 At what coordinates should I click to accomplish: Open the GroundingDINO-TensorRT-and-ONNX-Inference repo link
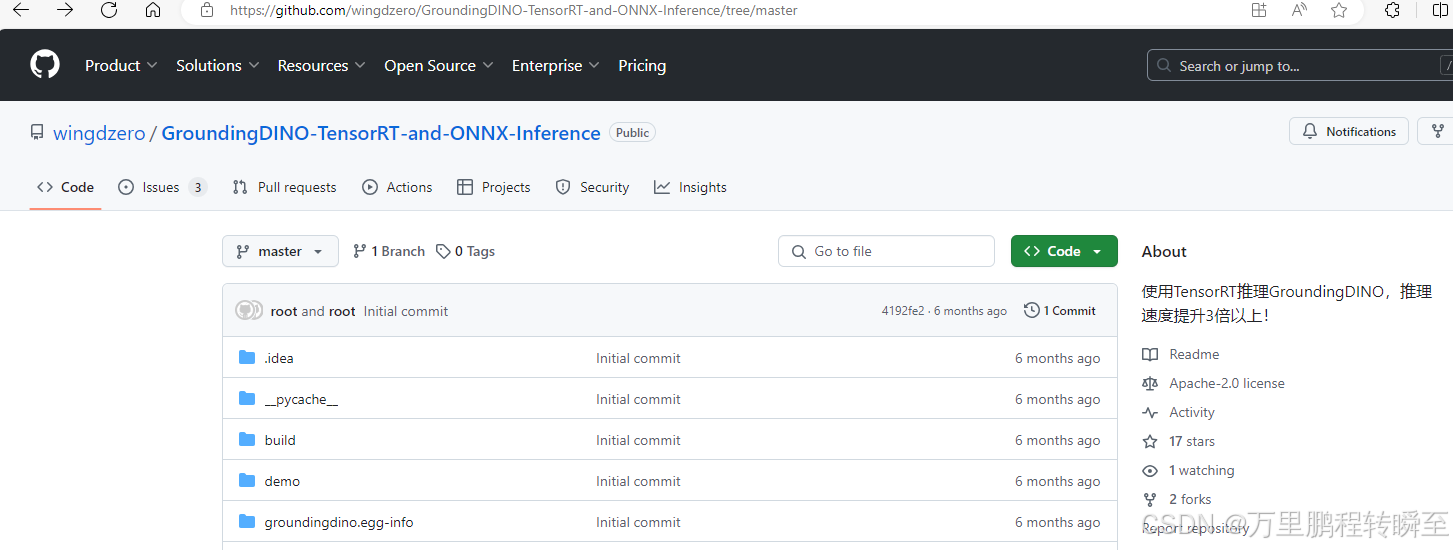tap(381, 133)
